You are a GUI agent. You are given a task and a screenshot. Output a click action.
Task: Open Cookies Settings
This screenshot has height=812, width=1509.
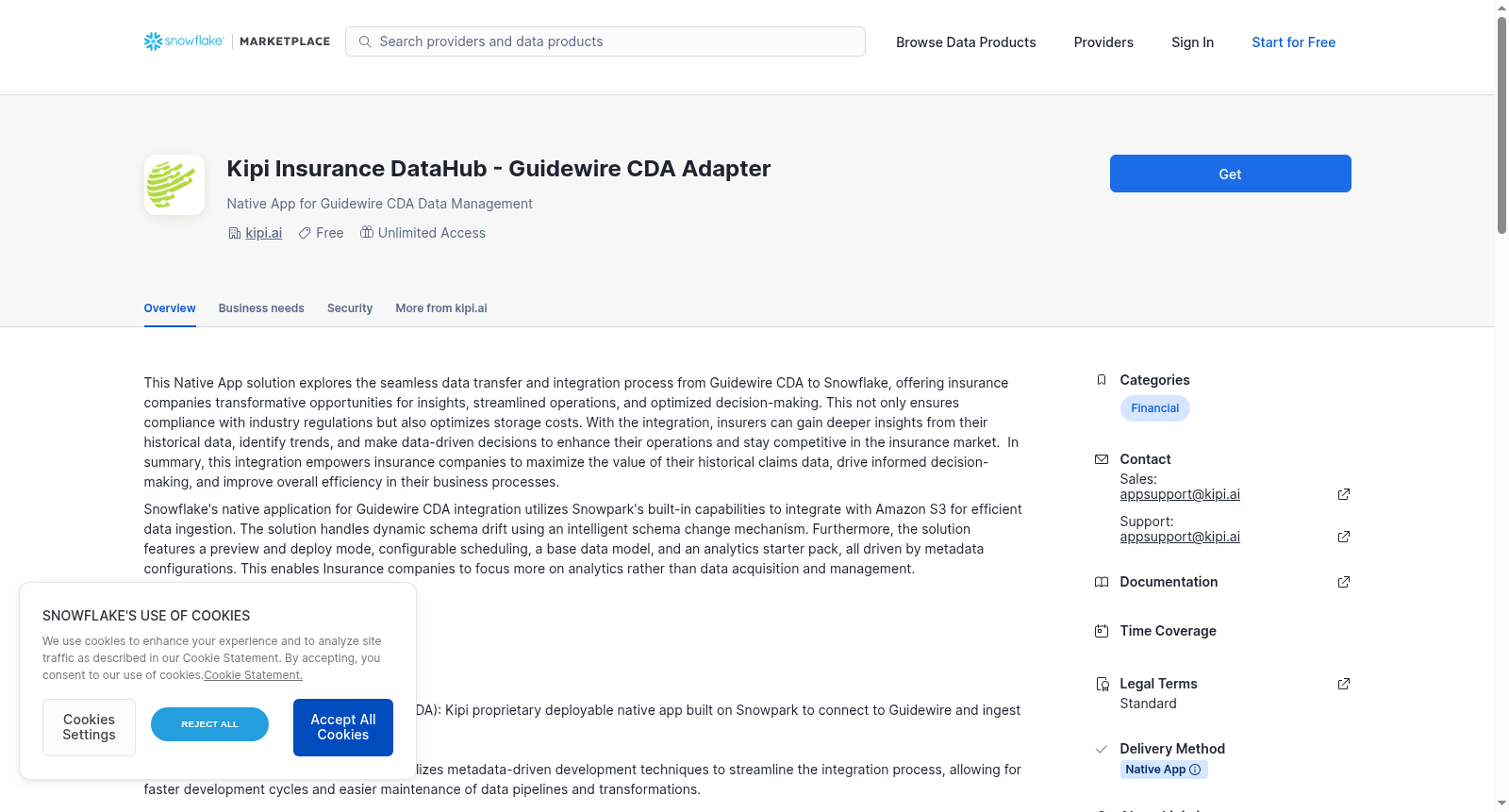coord(89,727)
